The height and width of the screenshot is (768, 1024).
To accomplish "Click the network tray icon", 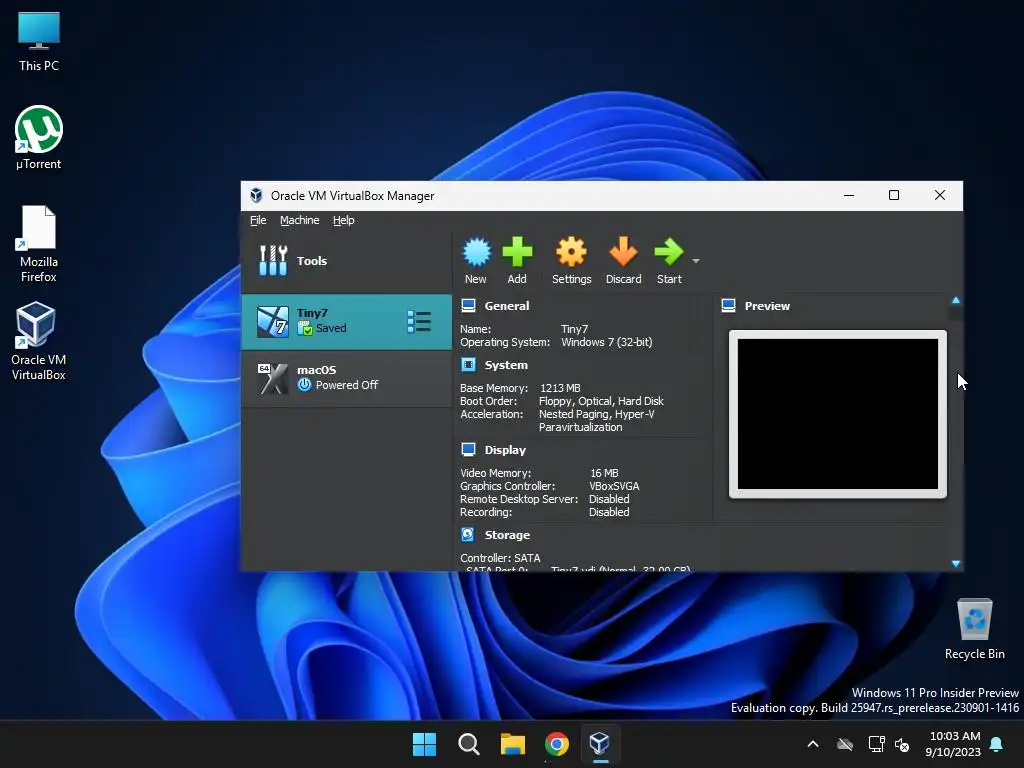I will pyautogui.click(x=876, y=744).
